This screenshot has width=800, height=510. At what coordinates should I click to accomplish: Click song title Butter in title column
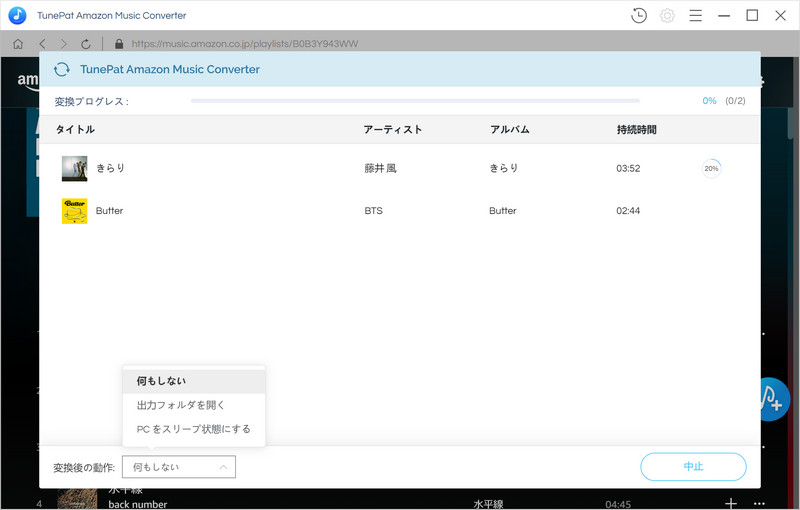(109, 211)
